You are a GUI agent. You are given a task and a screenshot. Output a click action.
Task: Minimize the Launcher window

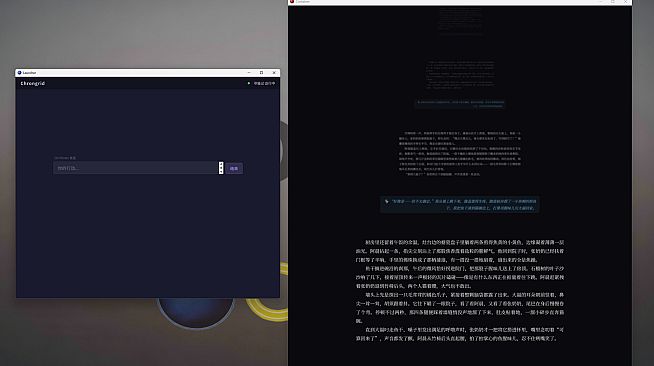(x=249, y=73)
